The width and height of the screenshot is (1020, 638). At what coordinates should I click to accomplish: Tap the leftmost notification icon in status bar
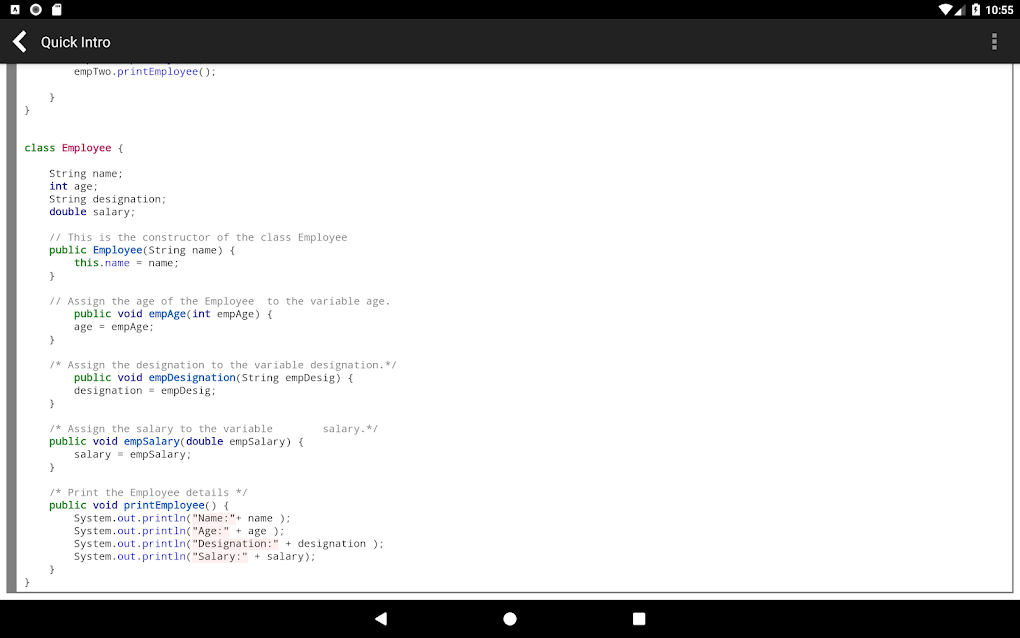point(13,9)
